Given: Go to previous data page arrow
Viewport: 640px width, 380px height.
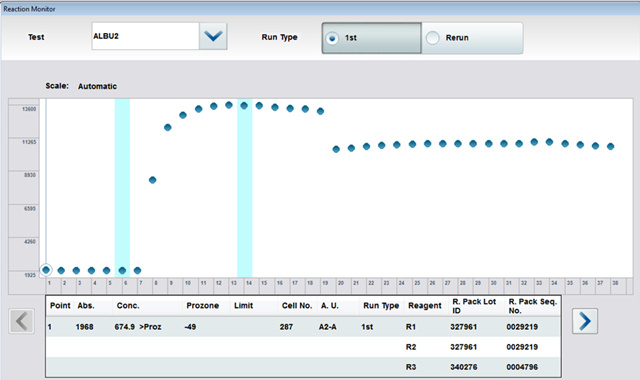Looking at the screenshot, I should (21, 321).
